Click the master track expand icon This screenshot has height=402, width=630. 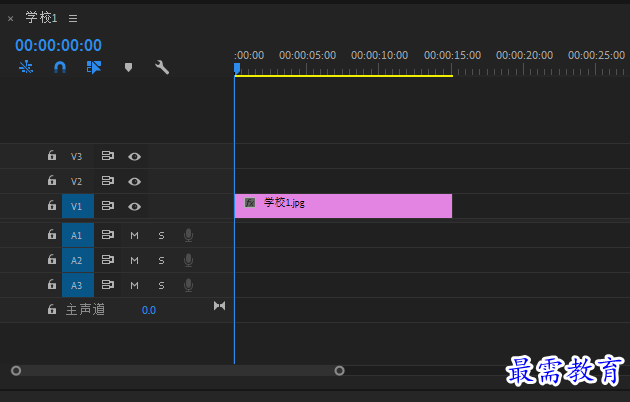point(219,306)
